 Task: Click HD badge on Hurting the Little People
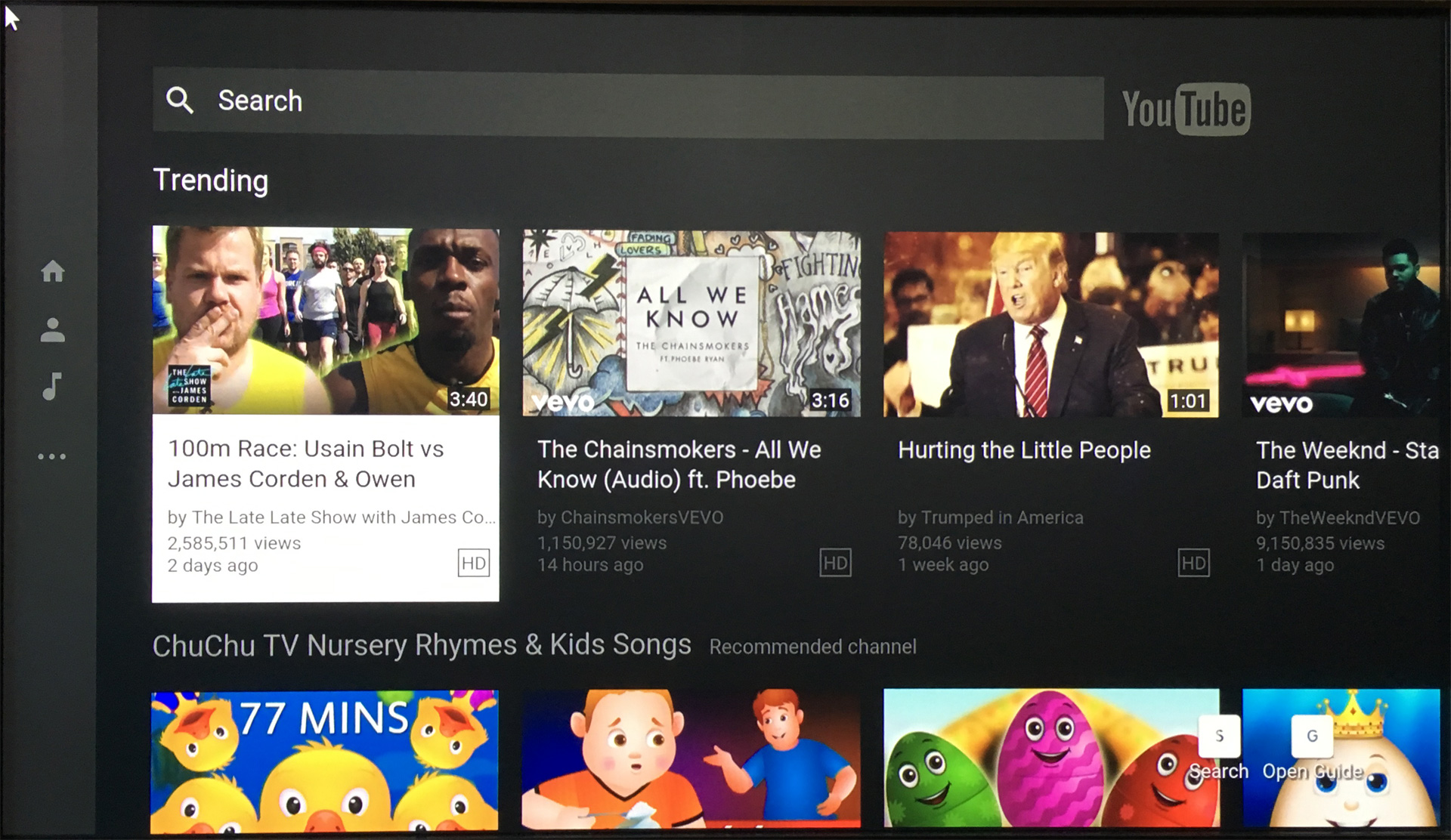(x=1193, y=563)
